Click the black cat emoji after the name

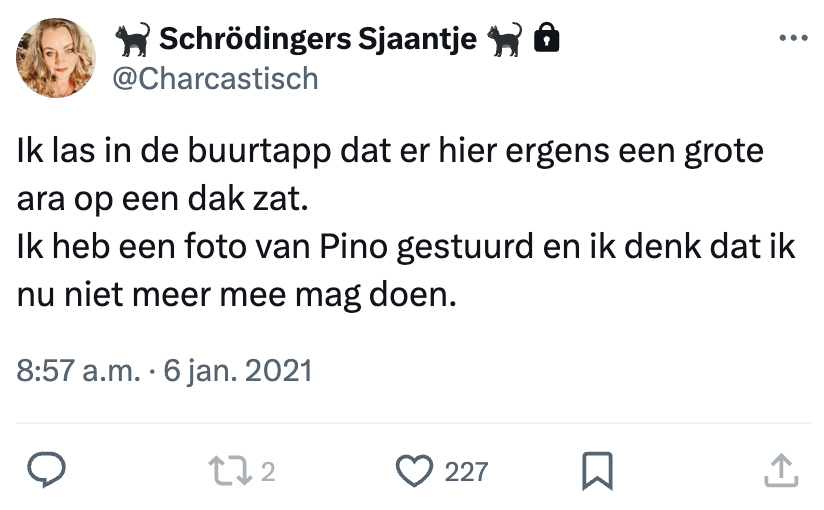[505, 39]
